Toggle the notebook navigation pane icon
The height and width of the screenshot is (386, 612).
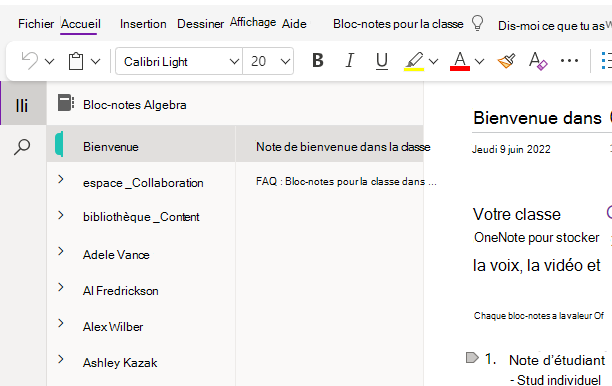[x=22, y=105]
